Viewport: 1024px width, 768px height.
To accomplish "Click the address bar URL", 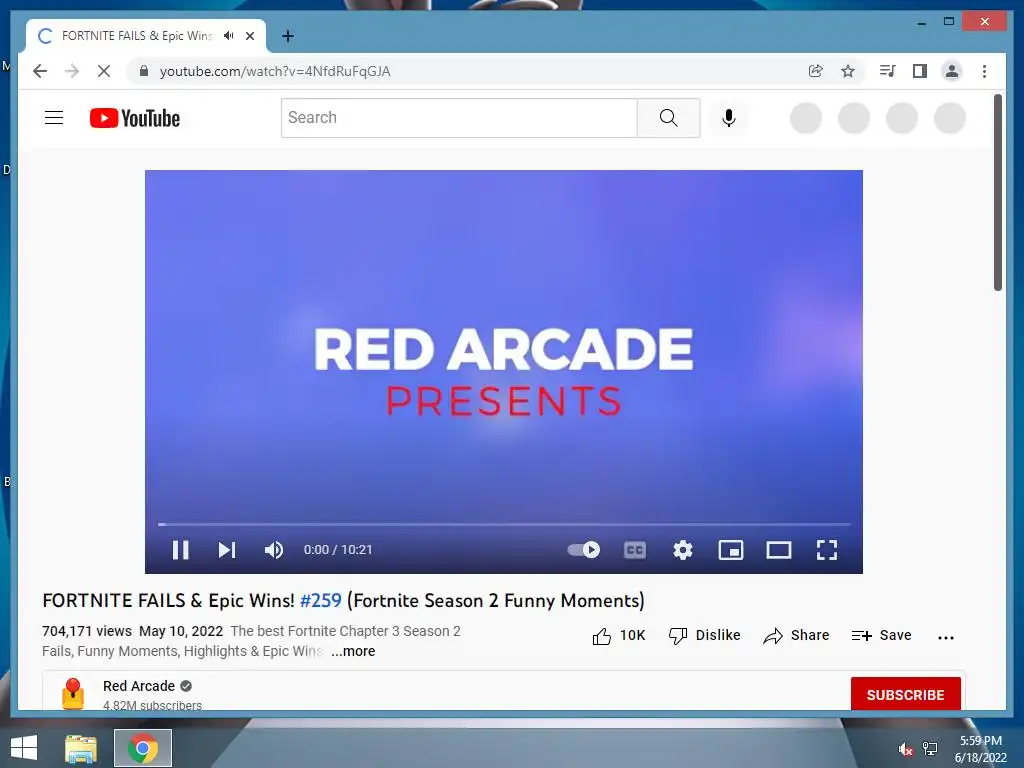I will (275, 71).
